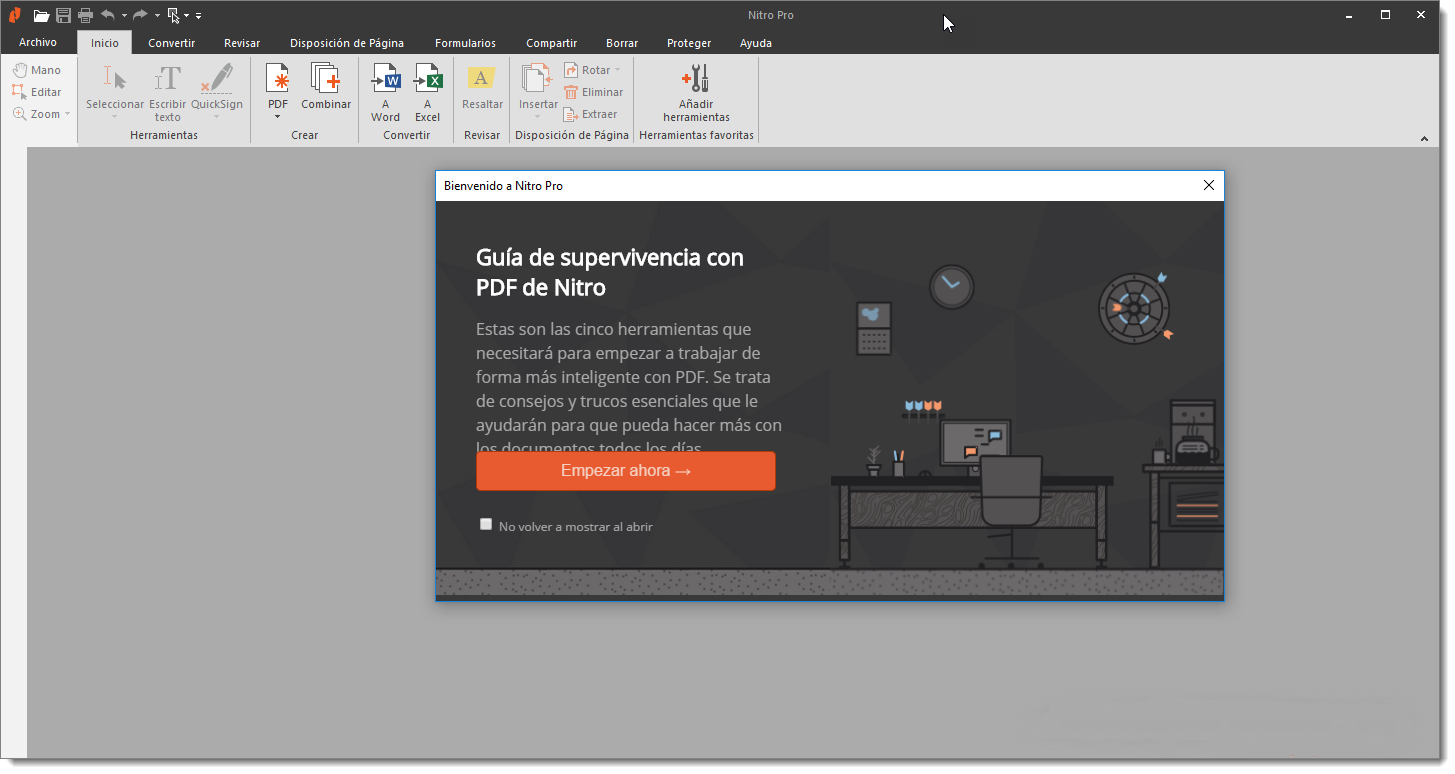The width and height of the screenshot is (1455, 774).
Task: Print with the printer icon
Action: coord(85,15)
